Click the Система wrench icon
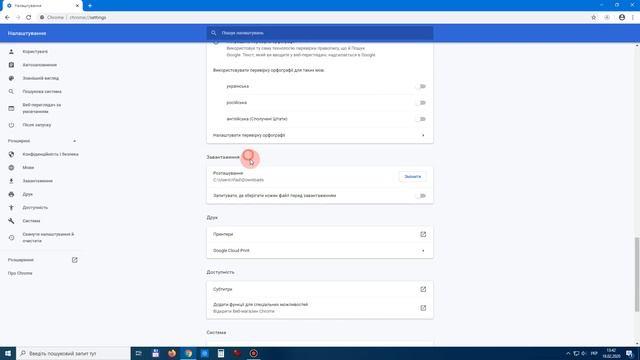 pyautogui.click(x=11, y=221)
